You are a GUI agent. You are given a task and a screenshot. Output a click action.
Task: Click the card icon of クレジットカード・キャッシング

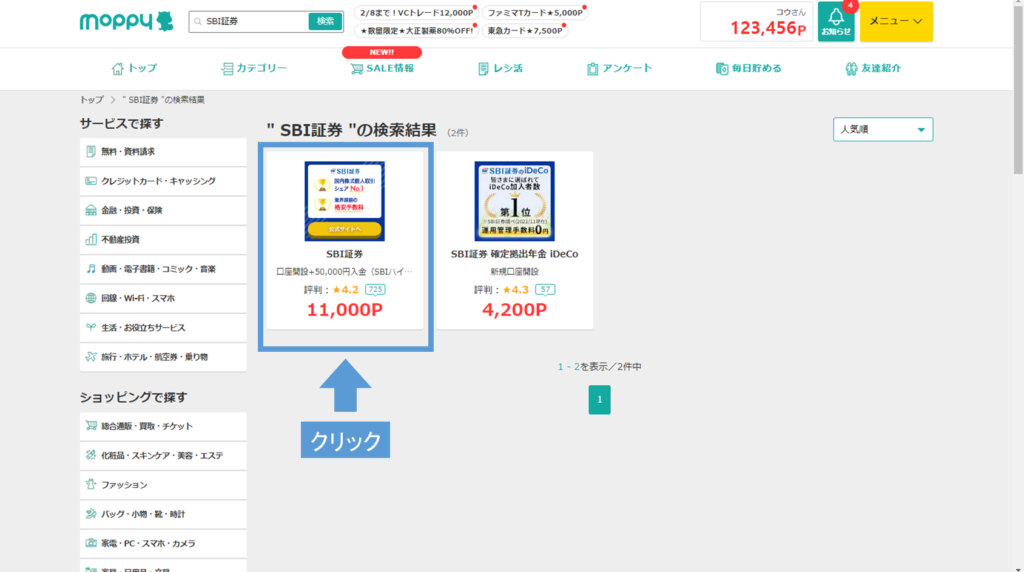91,181
